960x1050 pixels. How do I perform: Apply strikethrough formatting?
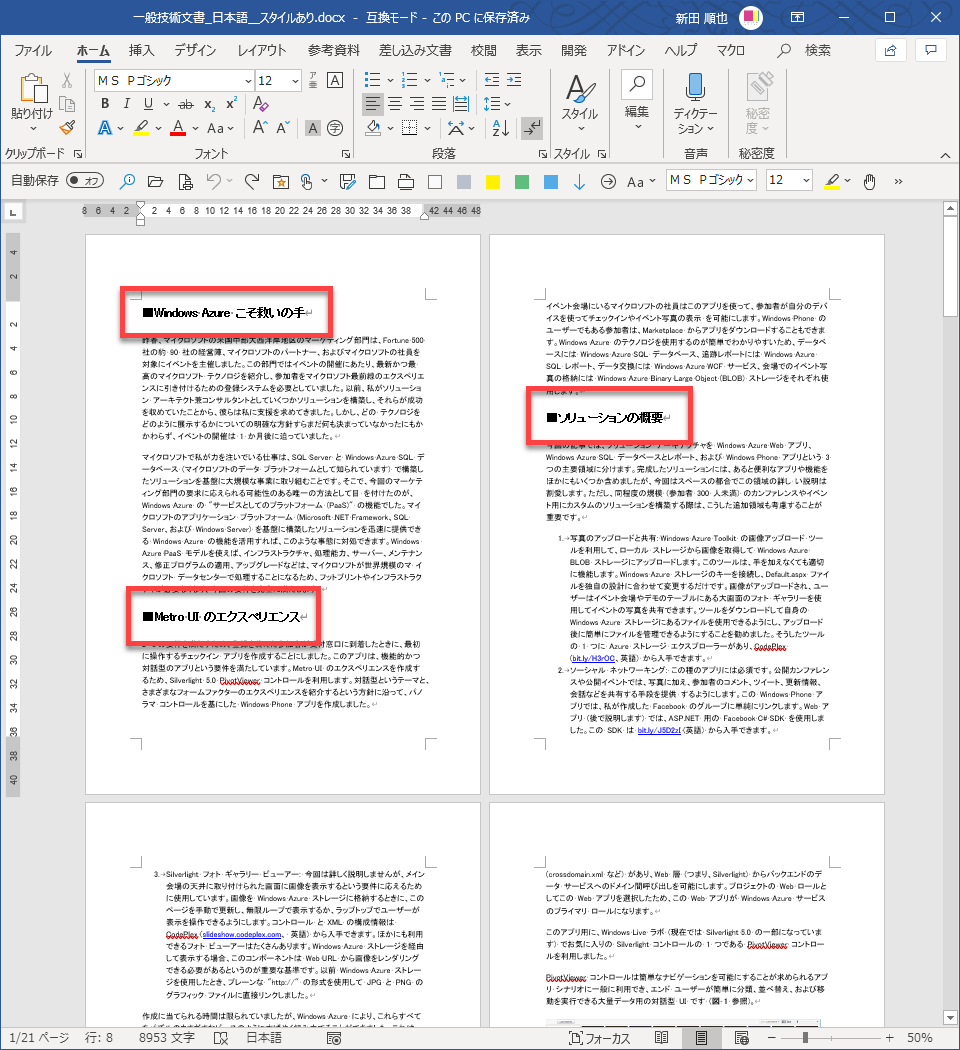[x=185, y=104]
